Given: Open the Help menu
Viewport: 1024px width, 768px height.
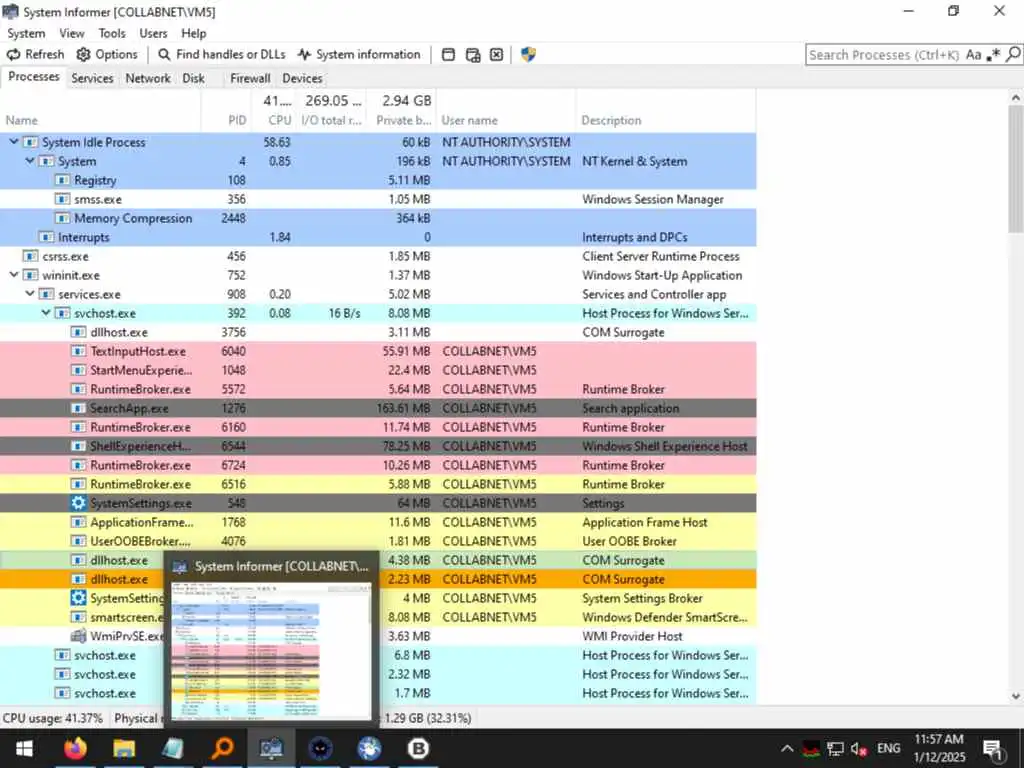Looking at the screenshot, I should pyautogui.click(x=193, y=33).
